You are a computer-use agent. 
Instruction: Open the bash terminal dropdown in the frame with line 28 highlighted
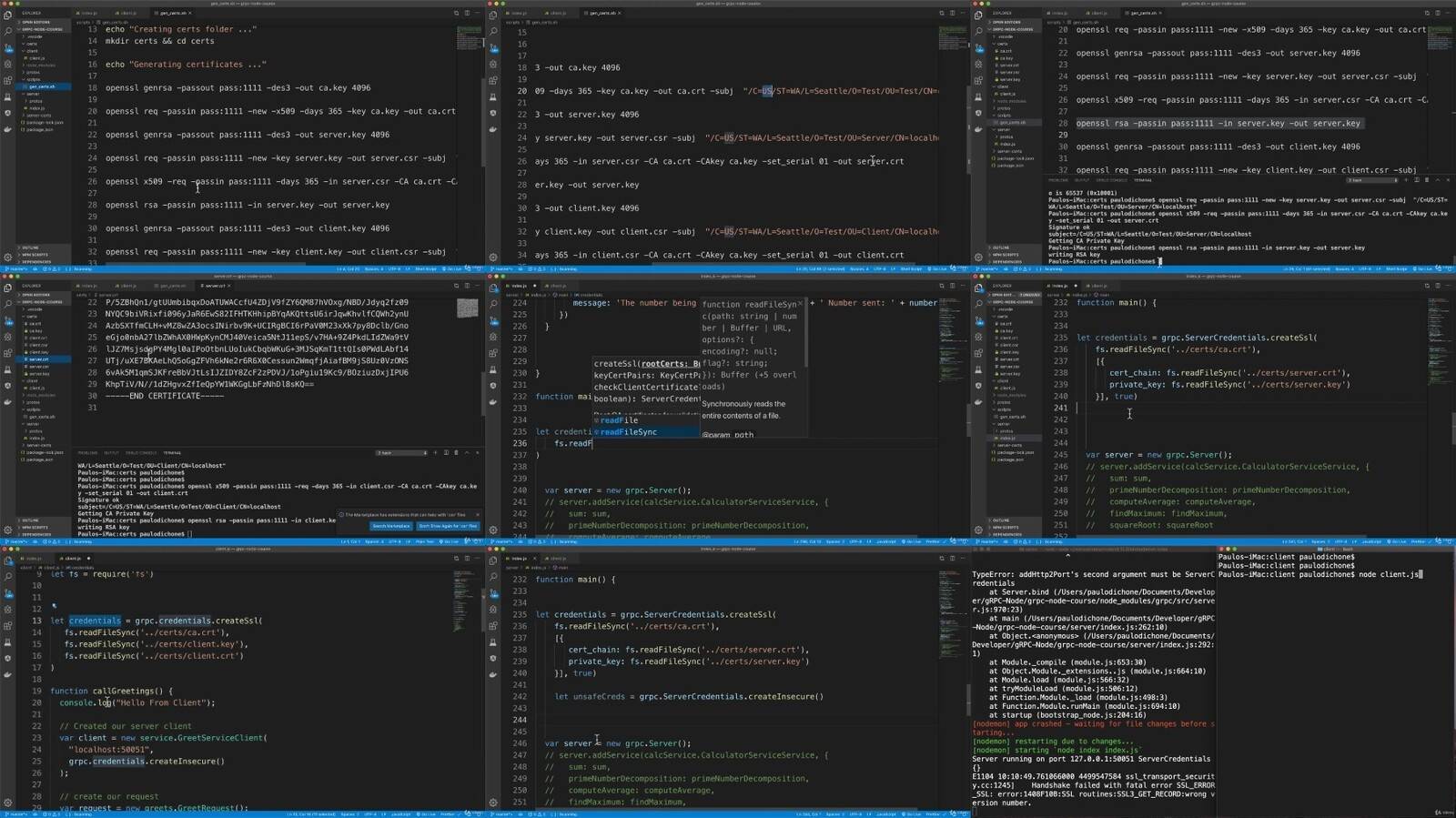tap(1372, 180)
